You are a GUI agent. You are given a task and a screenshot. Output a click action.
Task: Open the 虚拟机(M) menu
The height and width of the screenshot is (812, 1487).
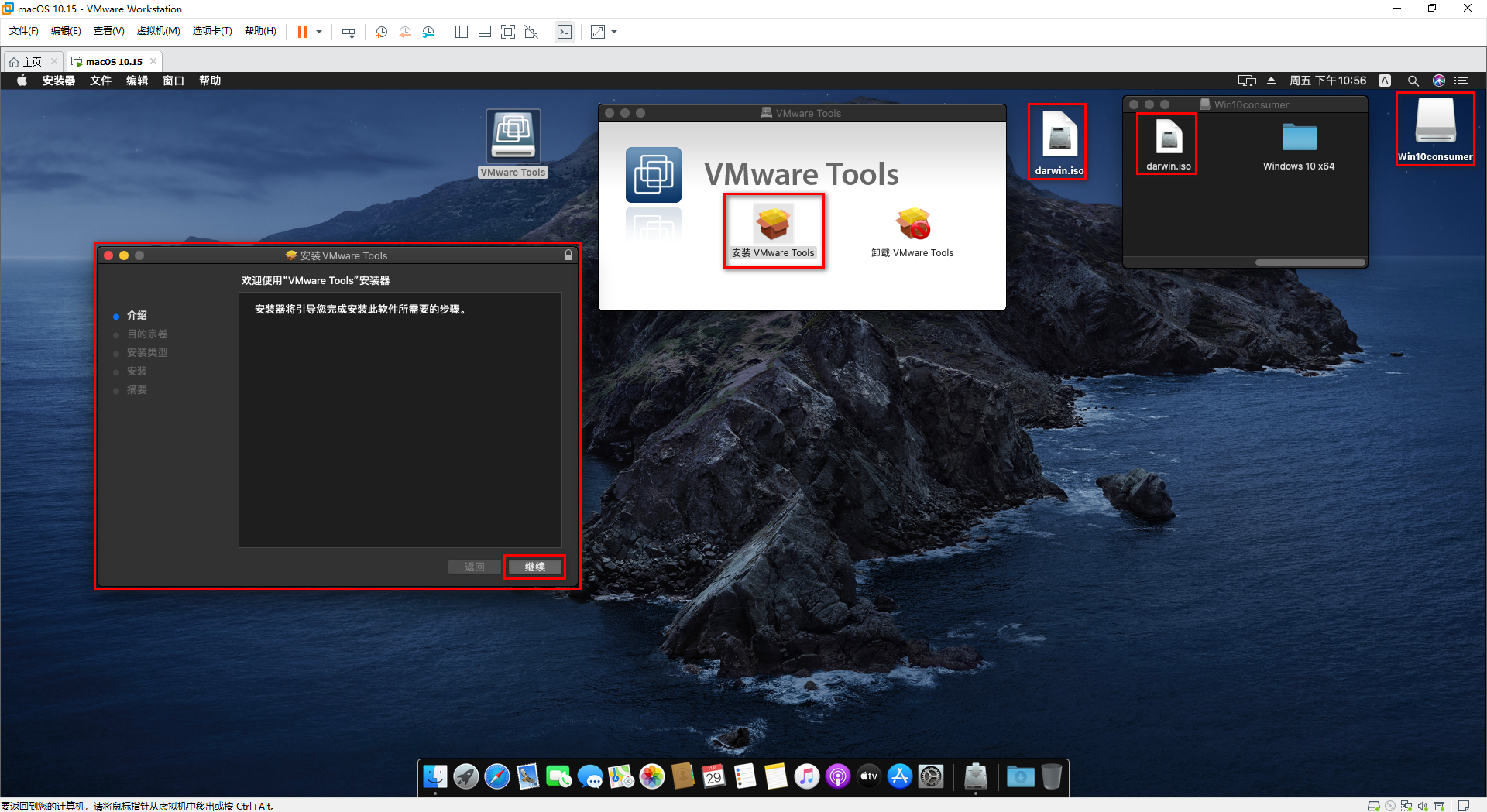click(158, 31)
